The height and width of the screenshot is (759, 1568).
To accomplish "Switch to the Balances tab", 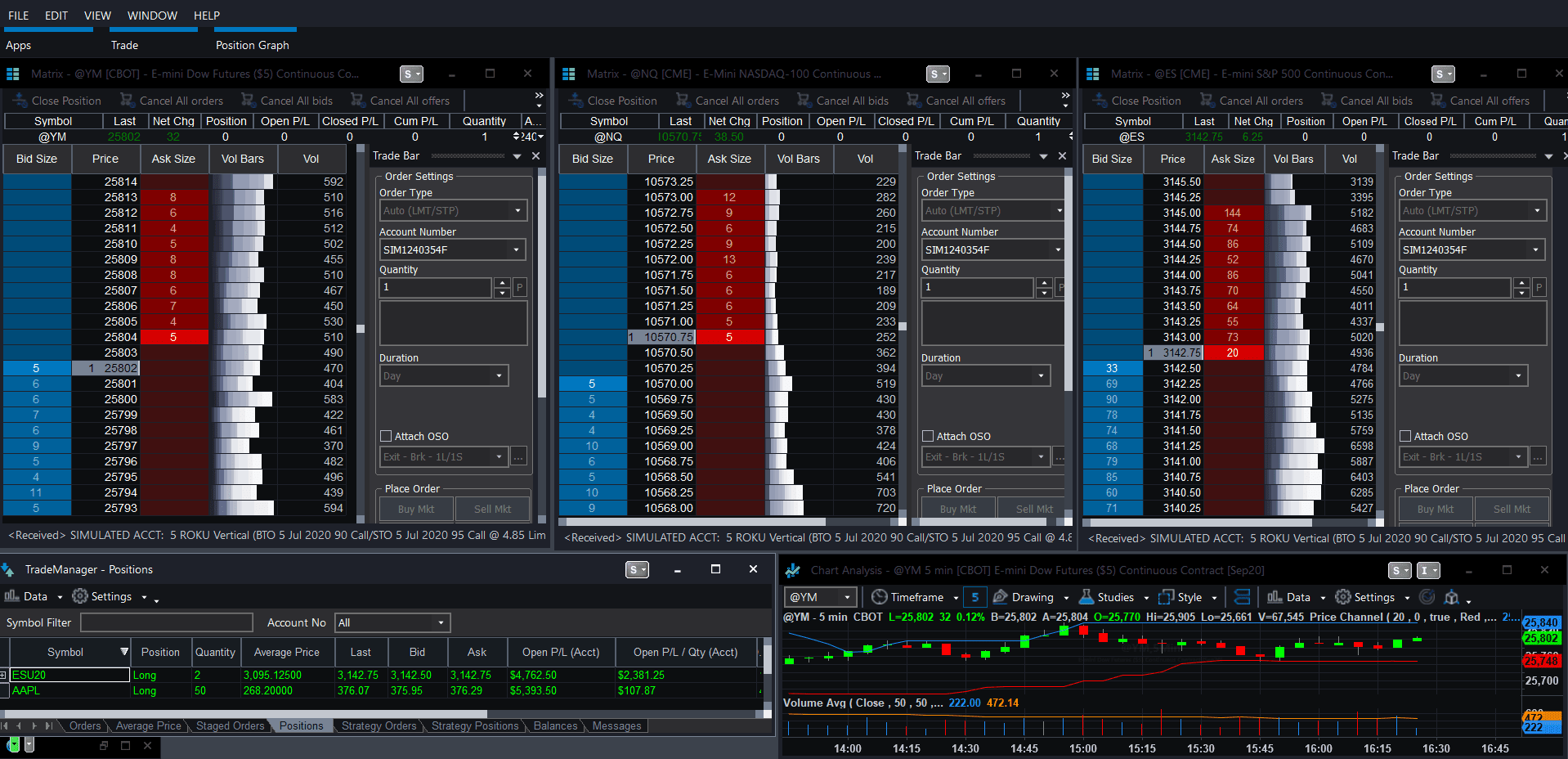I will (555, 725).
